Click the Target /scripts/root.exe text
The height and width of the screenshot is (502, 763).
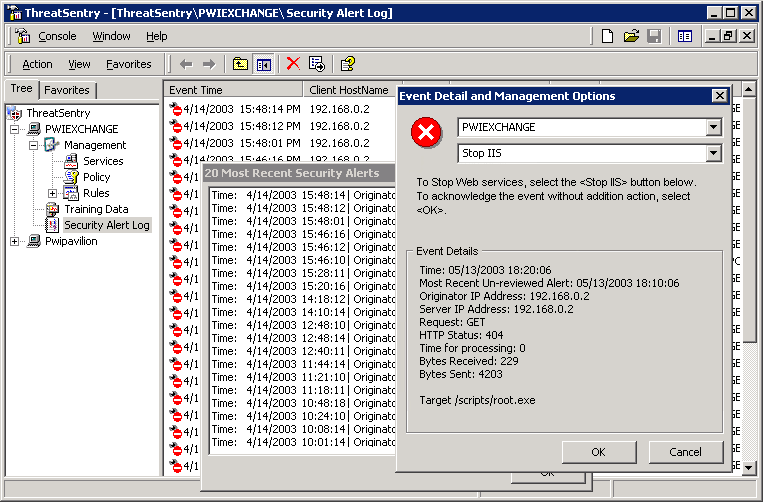pos(477,400)
